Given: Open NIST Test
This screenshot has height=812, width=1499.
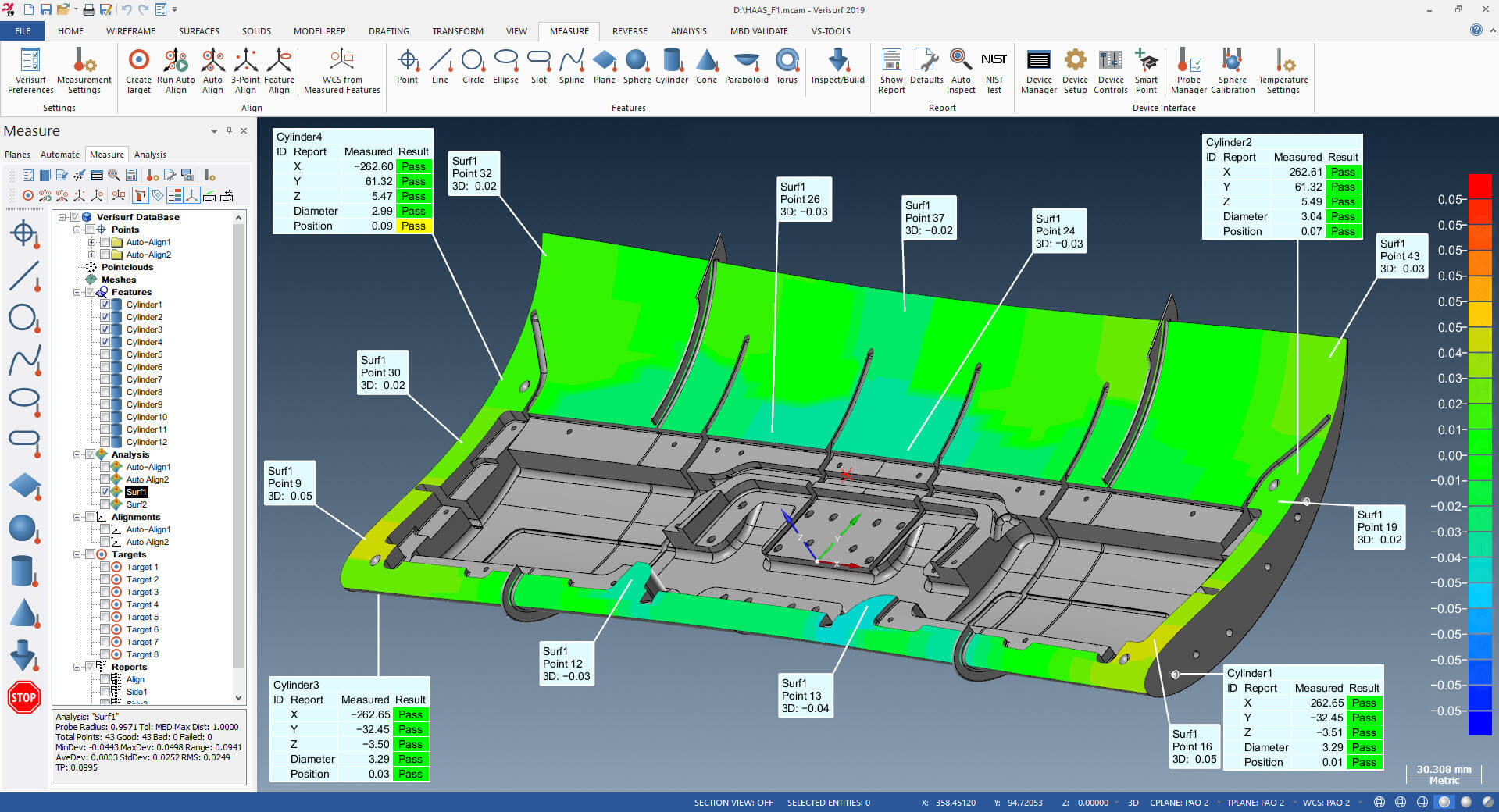Looking at the screenshot, I should [x=994, y=71].
